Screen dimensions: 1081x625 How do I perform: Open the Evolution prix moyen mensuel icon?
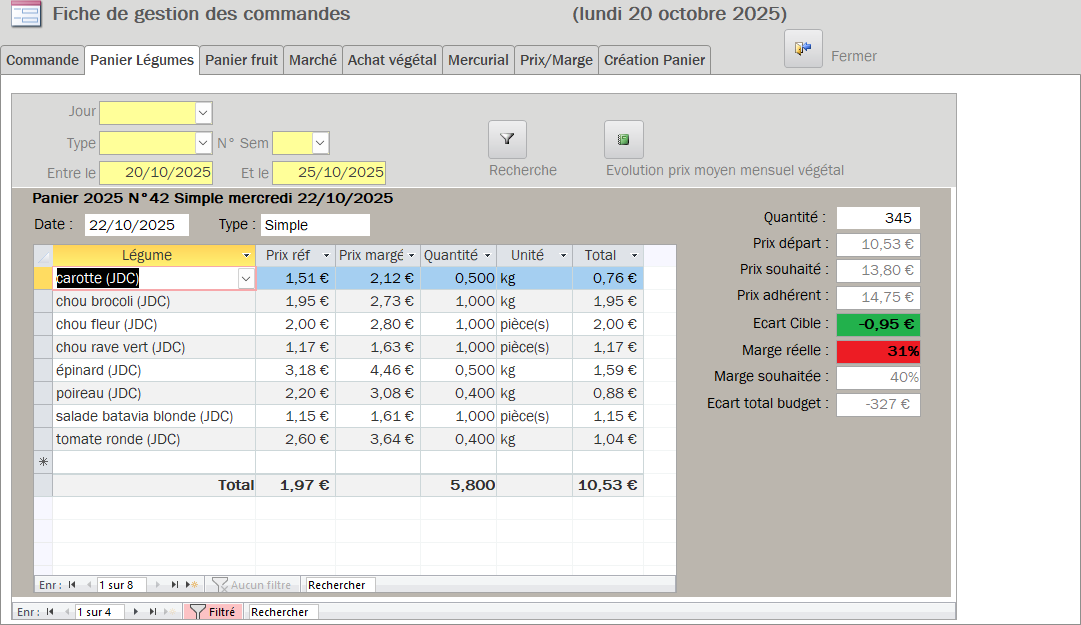click(623, 140)
